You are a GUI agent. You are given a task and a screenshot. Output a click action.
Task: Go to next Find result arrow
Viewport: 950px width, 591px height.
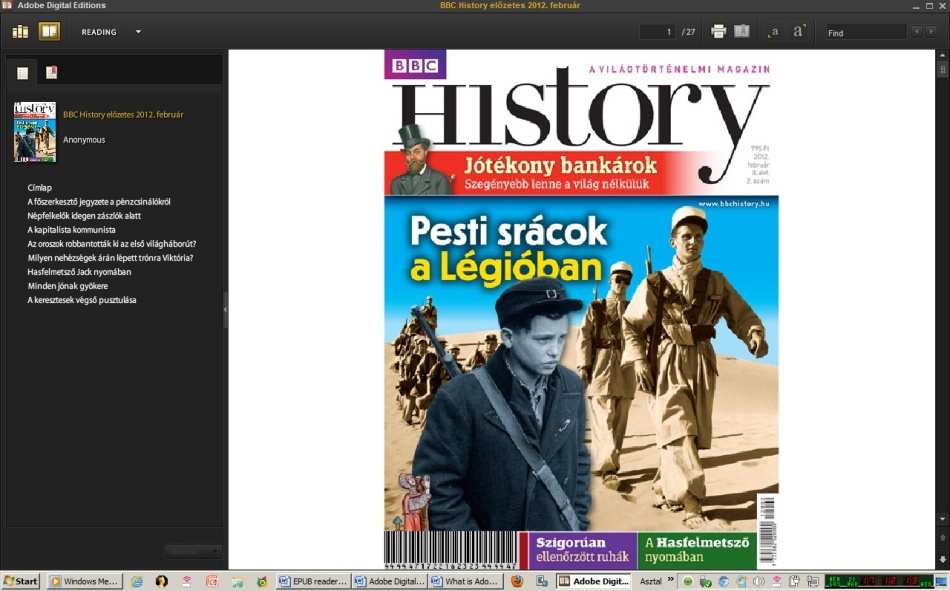[931, 32]
